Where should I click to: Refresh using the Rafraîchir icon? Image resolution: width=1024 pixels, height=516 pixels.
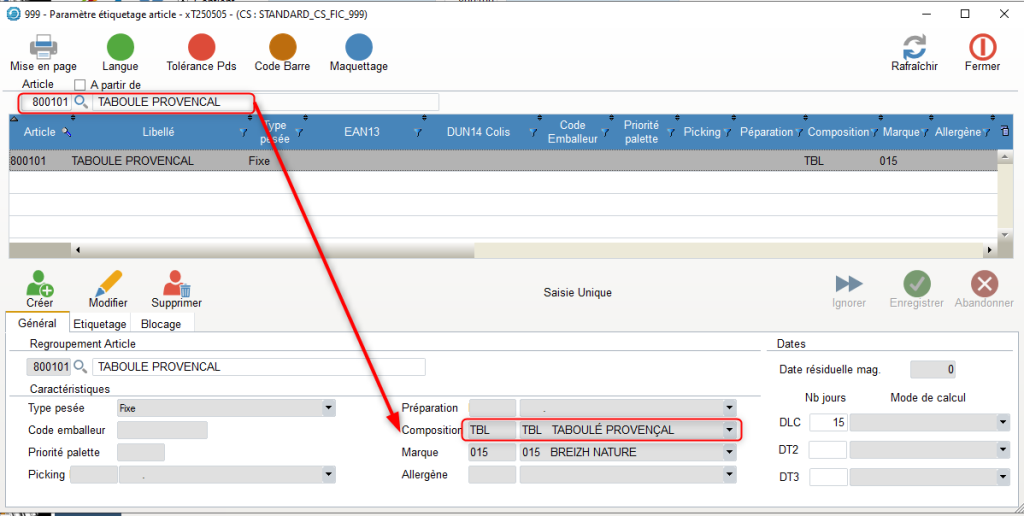coord(914,47)
